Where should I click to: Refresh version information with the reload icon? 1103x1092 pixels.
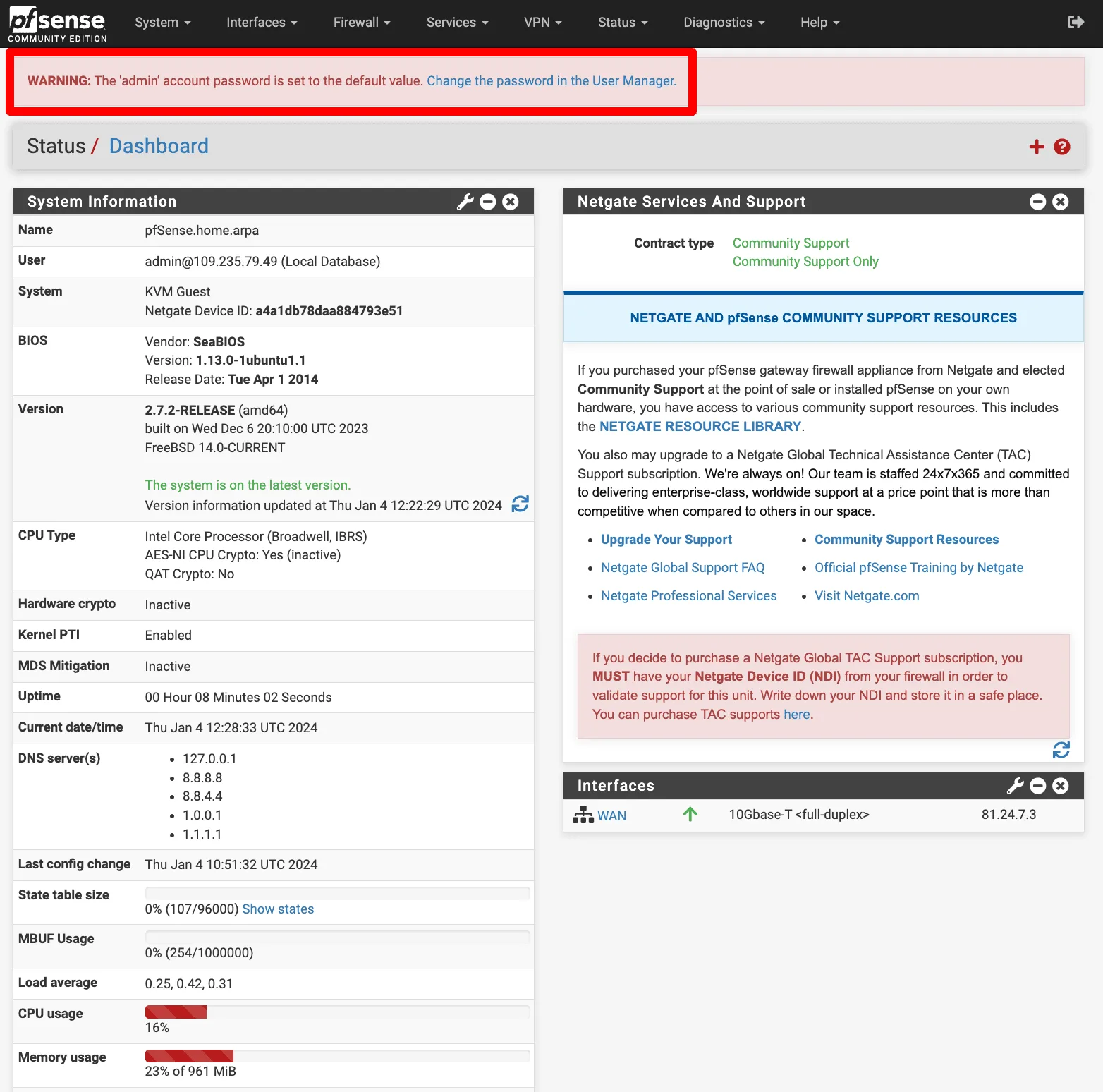point(520,504)
